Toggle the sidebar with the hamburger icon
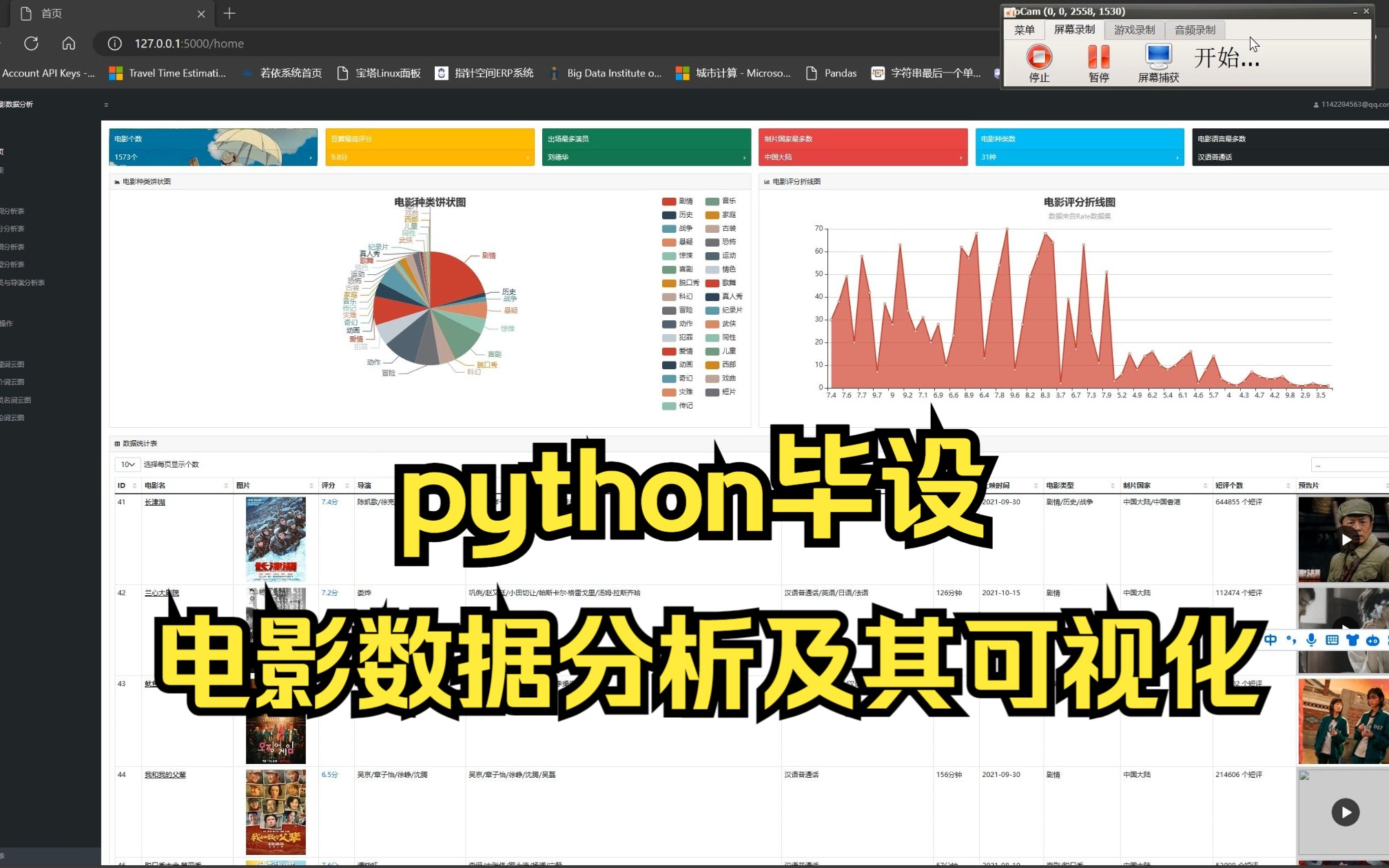This screenshot has height=868, width=1389. [106, 105]
